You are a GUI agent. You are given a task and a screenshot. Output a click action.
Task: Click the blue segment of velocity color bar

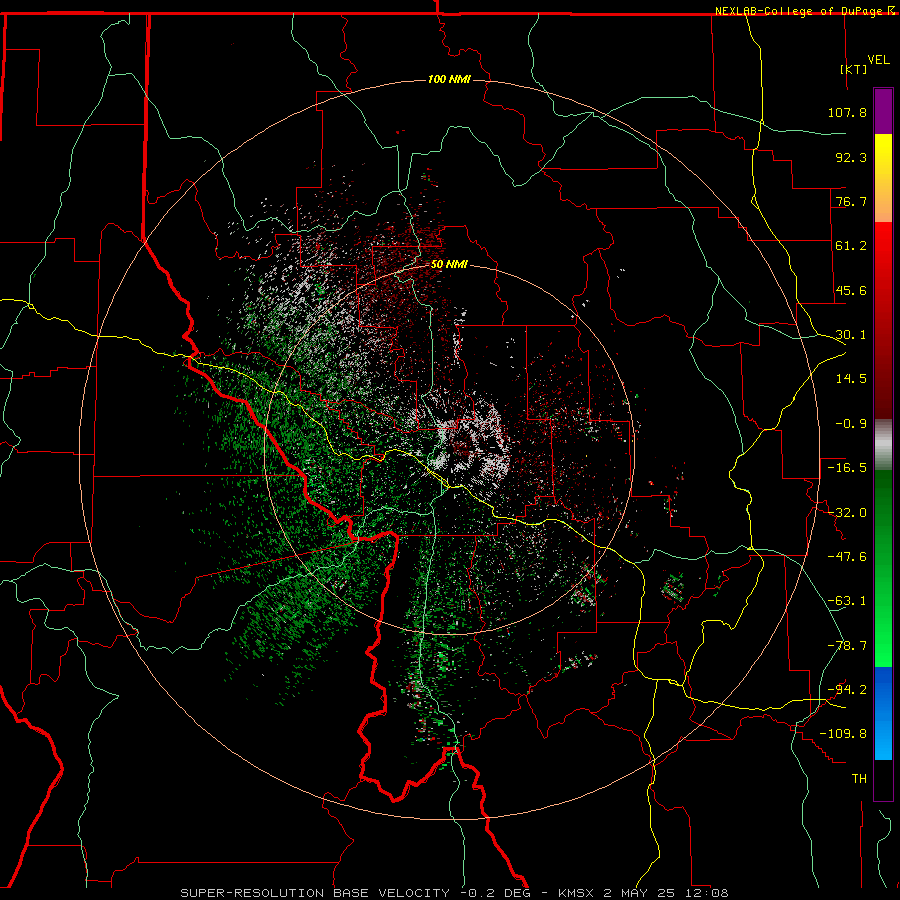click(x=883, y=713)
